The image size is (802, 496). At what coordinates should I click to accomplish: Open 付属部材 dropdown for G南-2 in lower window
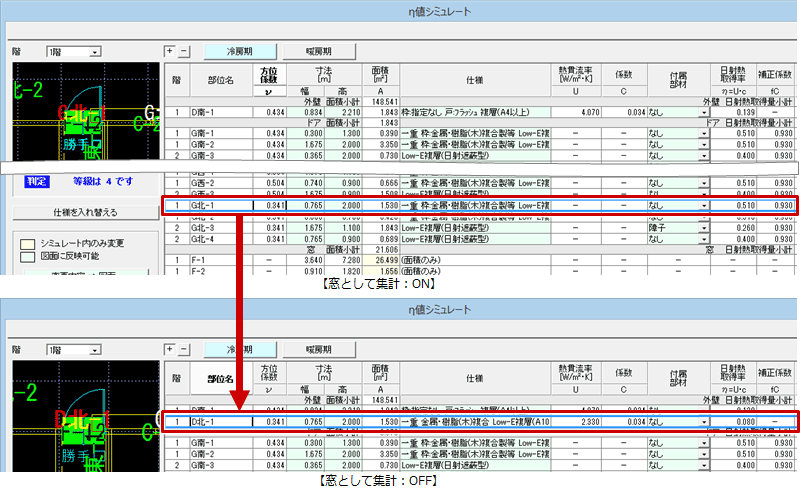click(704, 454)
